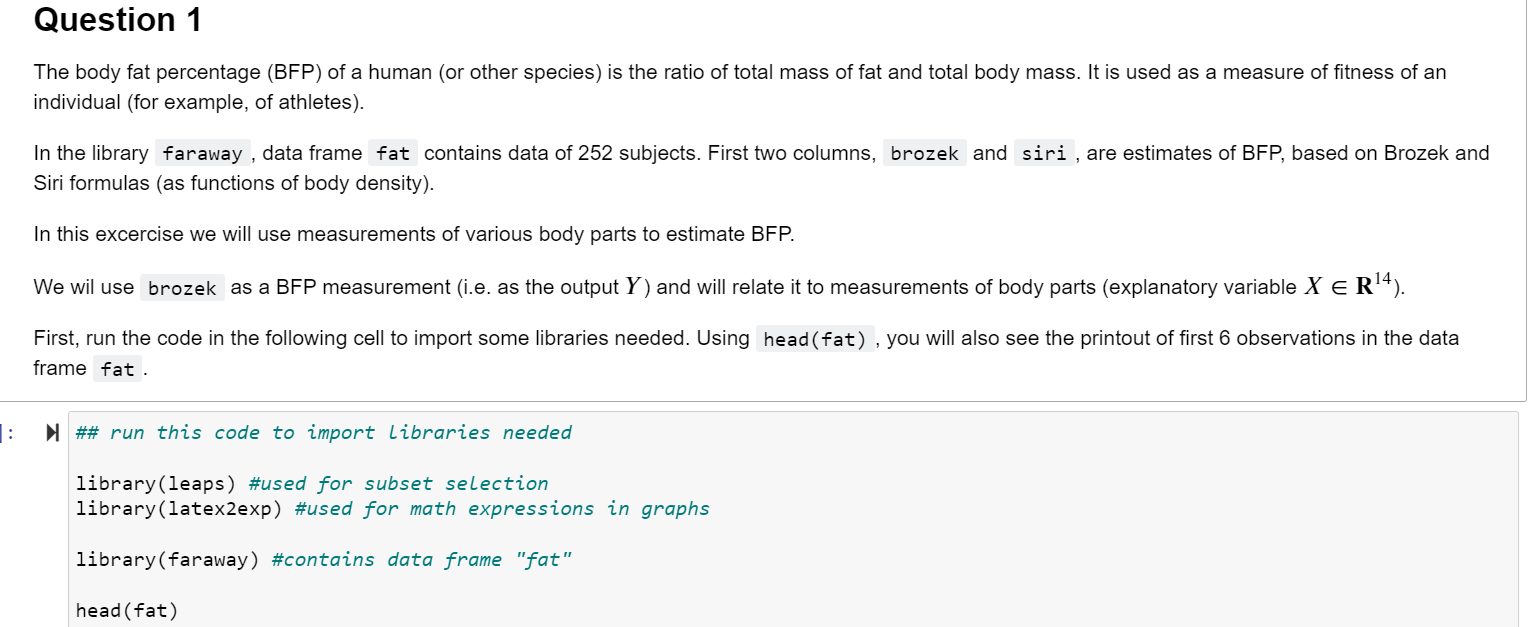Click the subset selection comment text

pyautogui.click(x=398, y=483)
